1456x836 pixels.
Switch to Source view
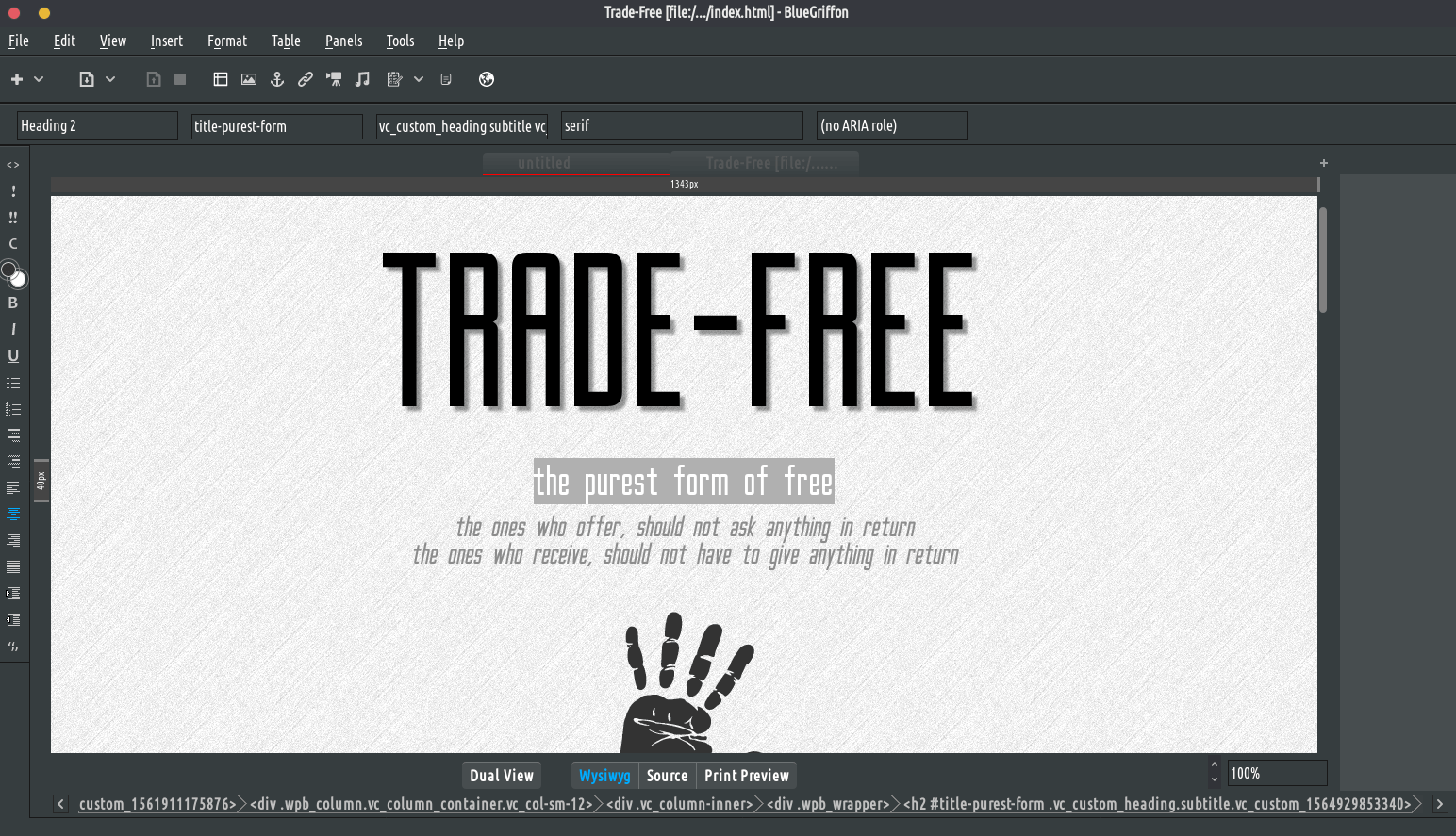pos(667,776)
